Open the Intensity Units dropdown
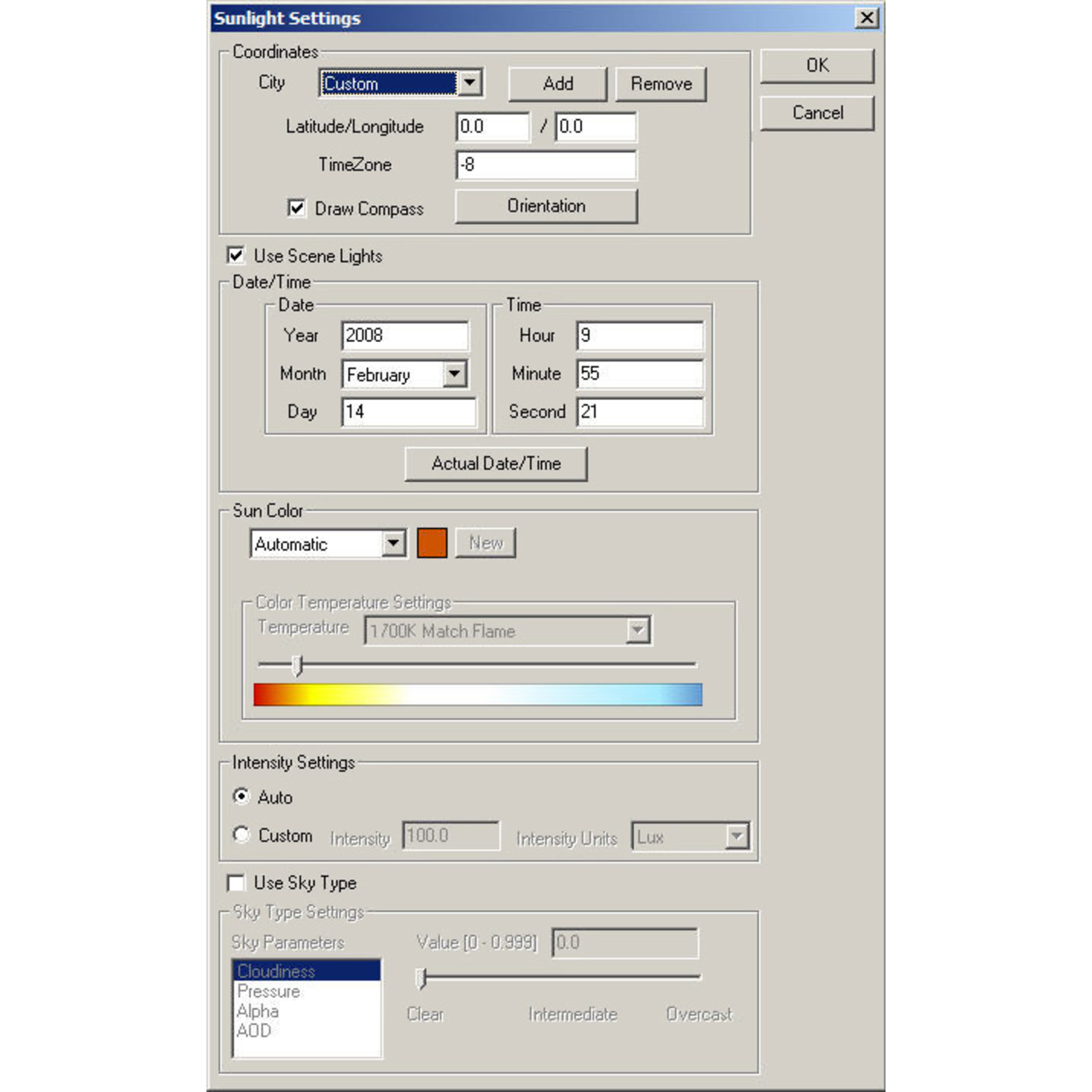Viewport: 1092px width, 1092px height. point(737,836)
